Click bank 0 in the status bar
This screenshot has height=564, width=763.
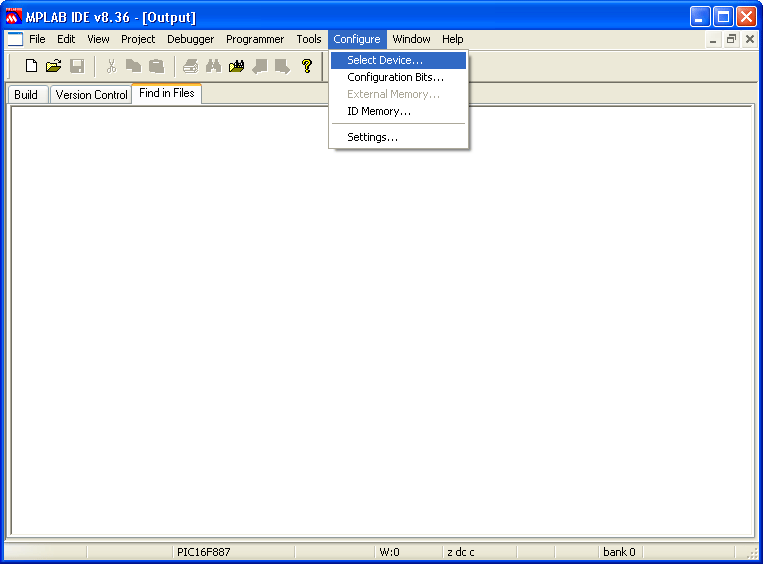pos(619,552)
